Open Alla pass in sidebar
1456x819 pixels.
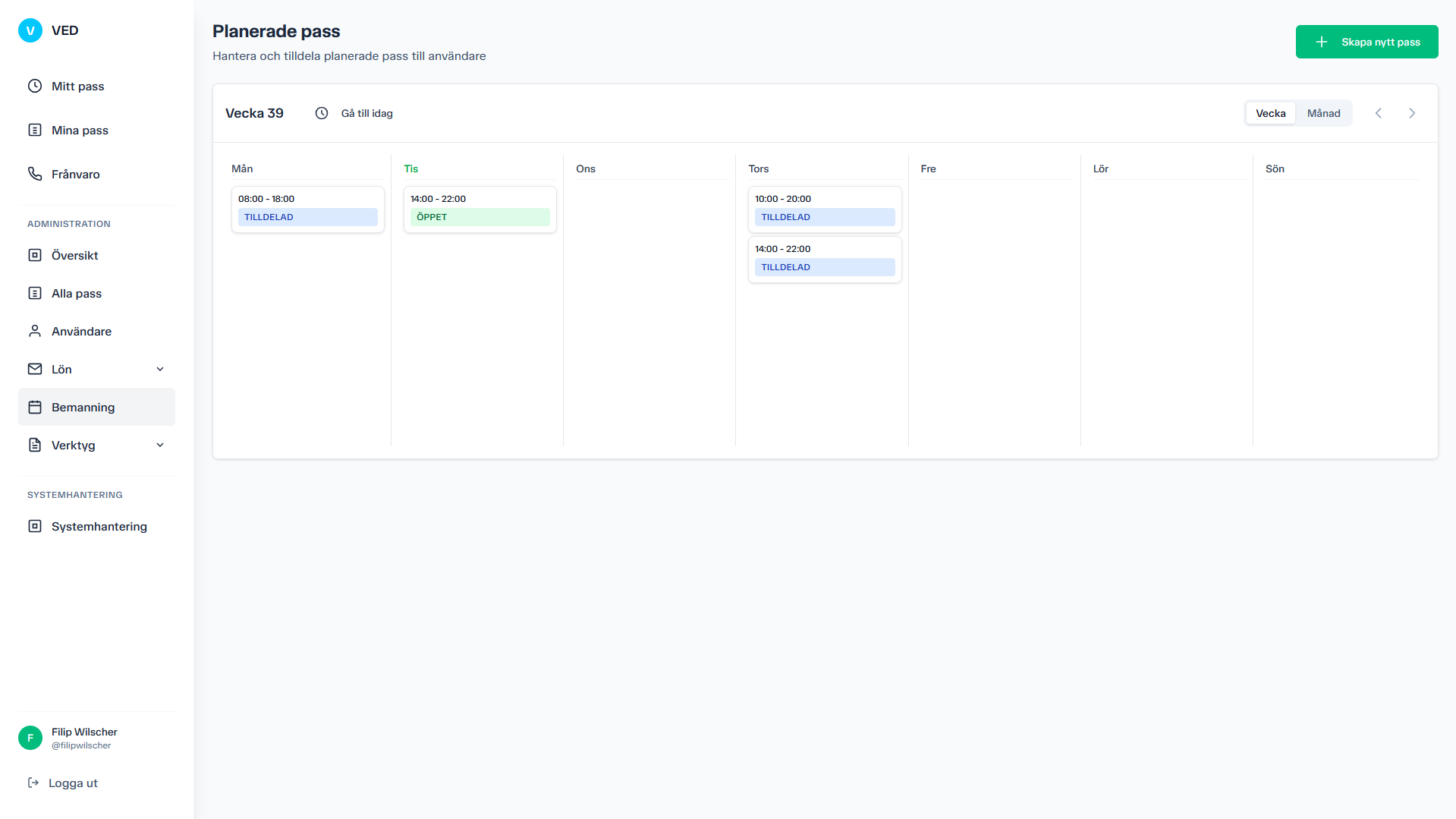pos(77,293)
